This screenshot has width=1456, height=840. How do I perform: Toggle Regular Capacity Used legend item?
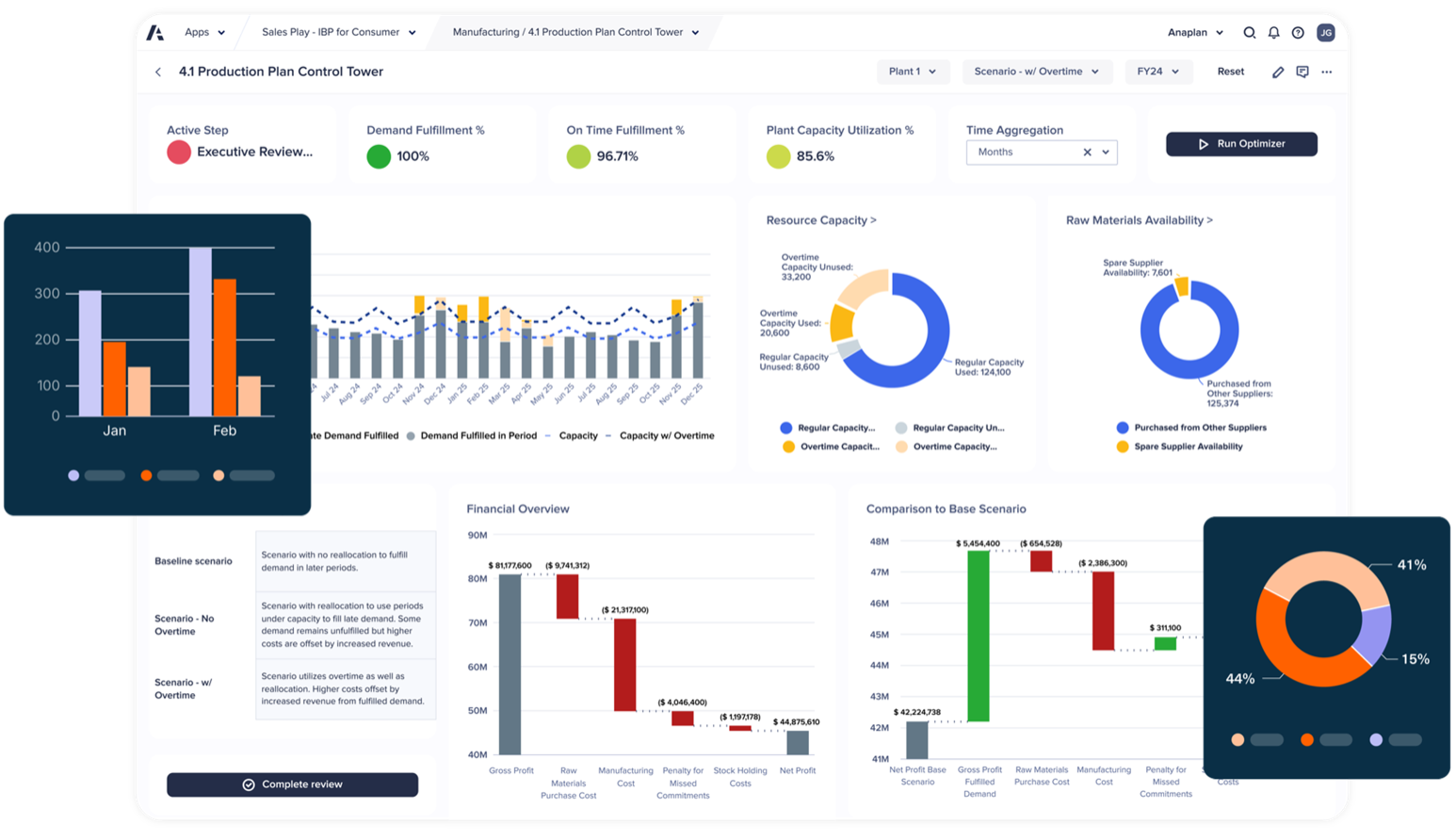829,428
